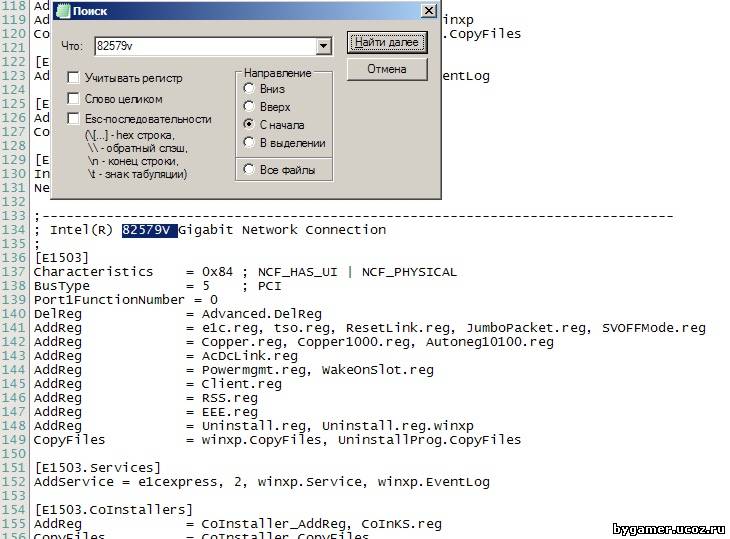This screenshot has height=539, width=730.
Task: Click CoInKS.reg on line 155
Action: coord(401,524)
